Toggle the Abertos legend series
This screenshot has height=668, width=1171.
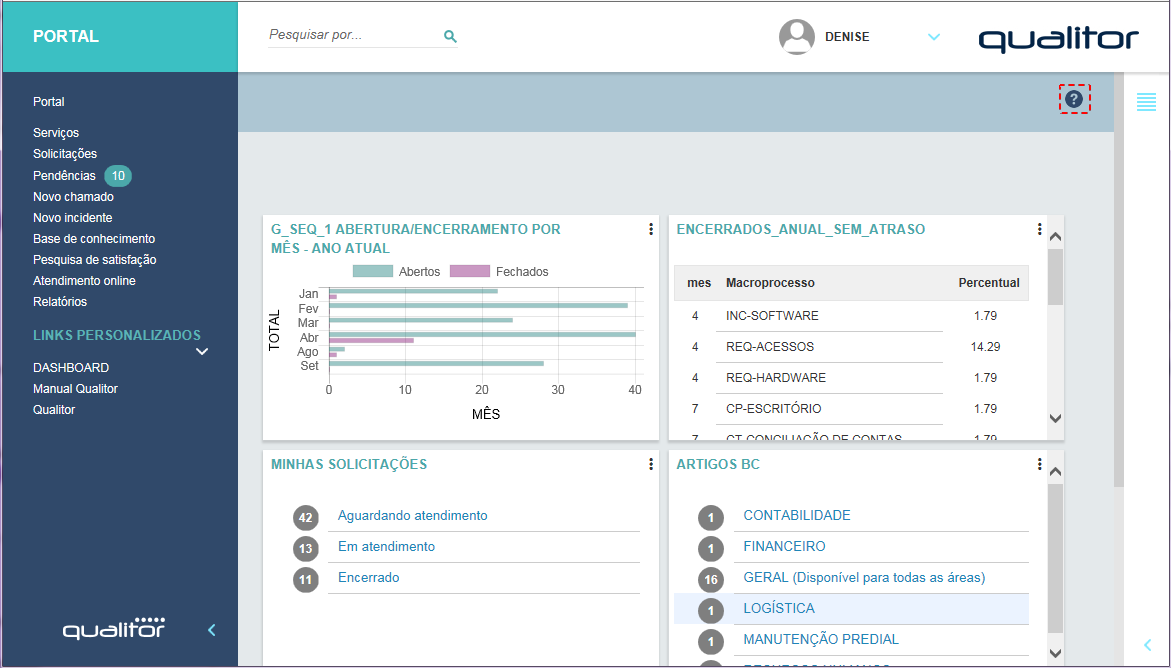click(397, 272)
